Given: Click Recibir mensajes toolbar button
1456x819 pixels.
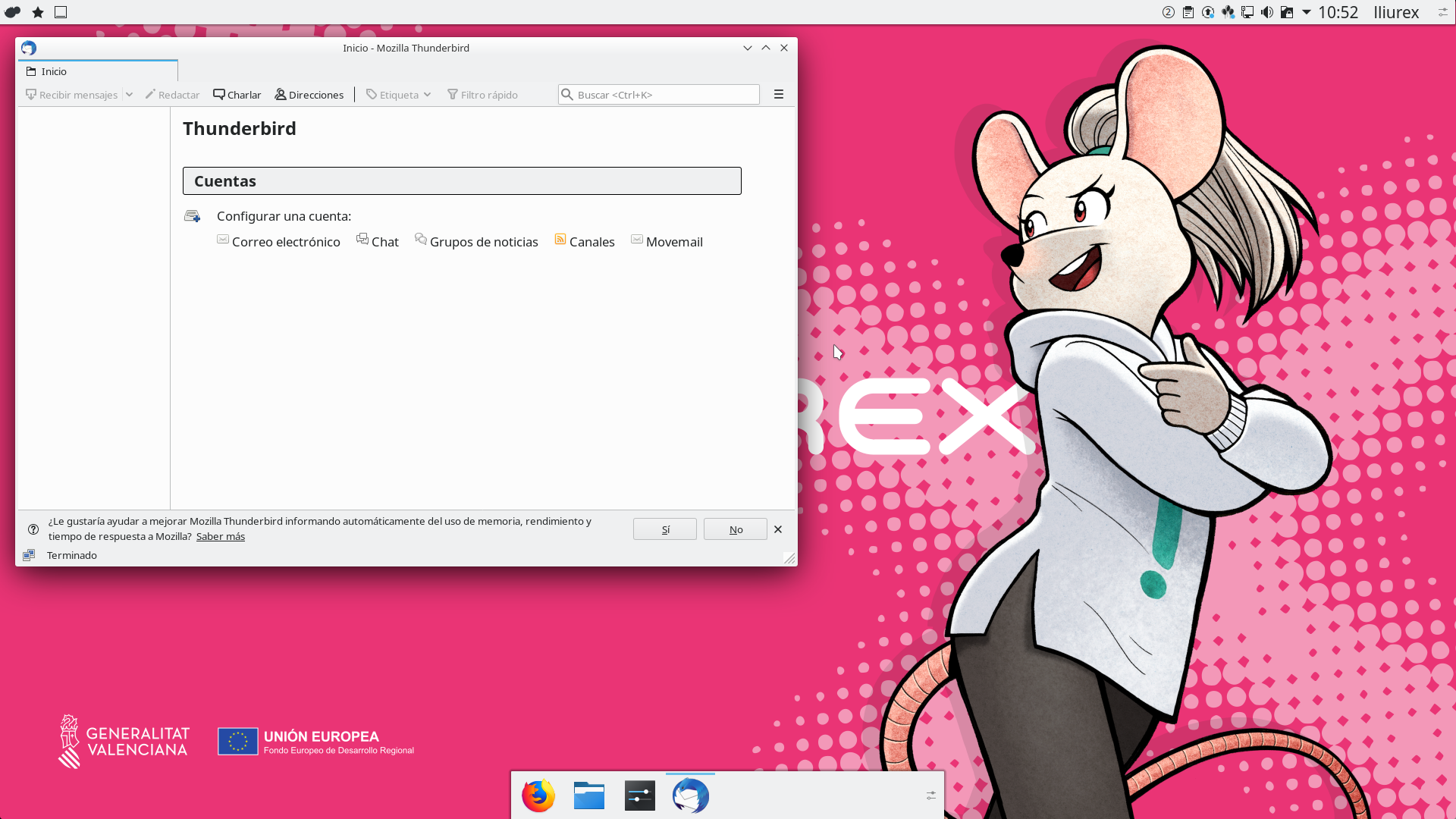Looking at the screenshot, I should click(x=72, y=95).
